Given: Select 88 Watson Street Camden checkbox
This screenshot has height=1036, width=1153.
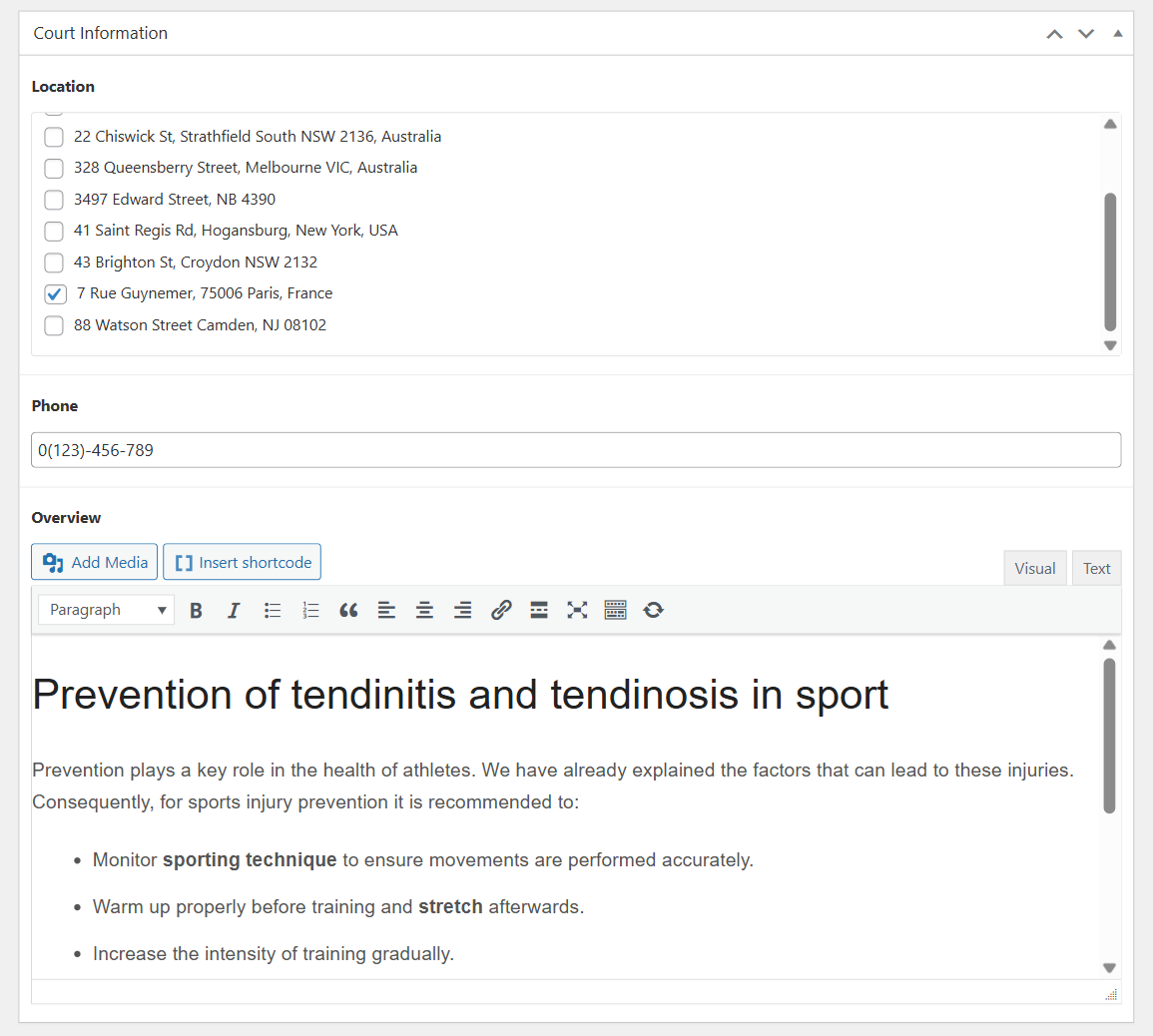Looking at the screenshot, I should click(x=54, y=325).
